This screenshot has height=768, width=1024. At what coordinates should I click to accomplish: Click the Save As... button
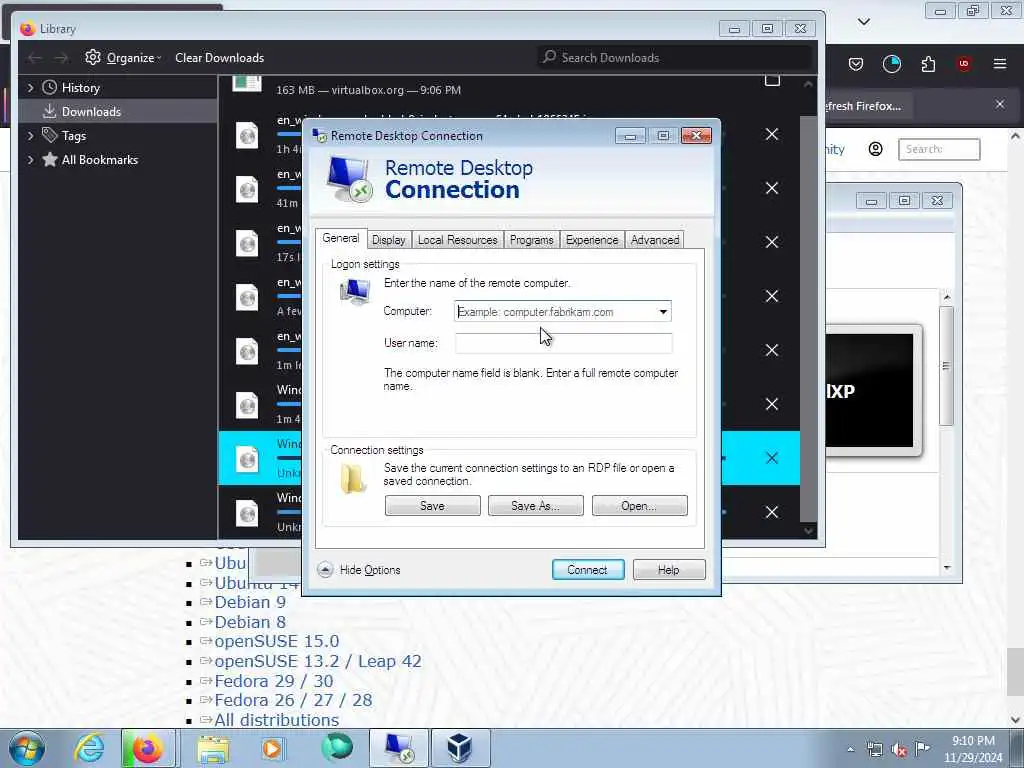coord(536,505)
